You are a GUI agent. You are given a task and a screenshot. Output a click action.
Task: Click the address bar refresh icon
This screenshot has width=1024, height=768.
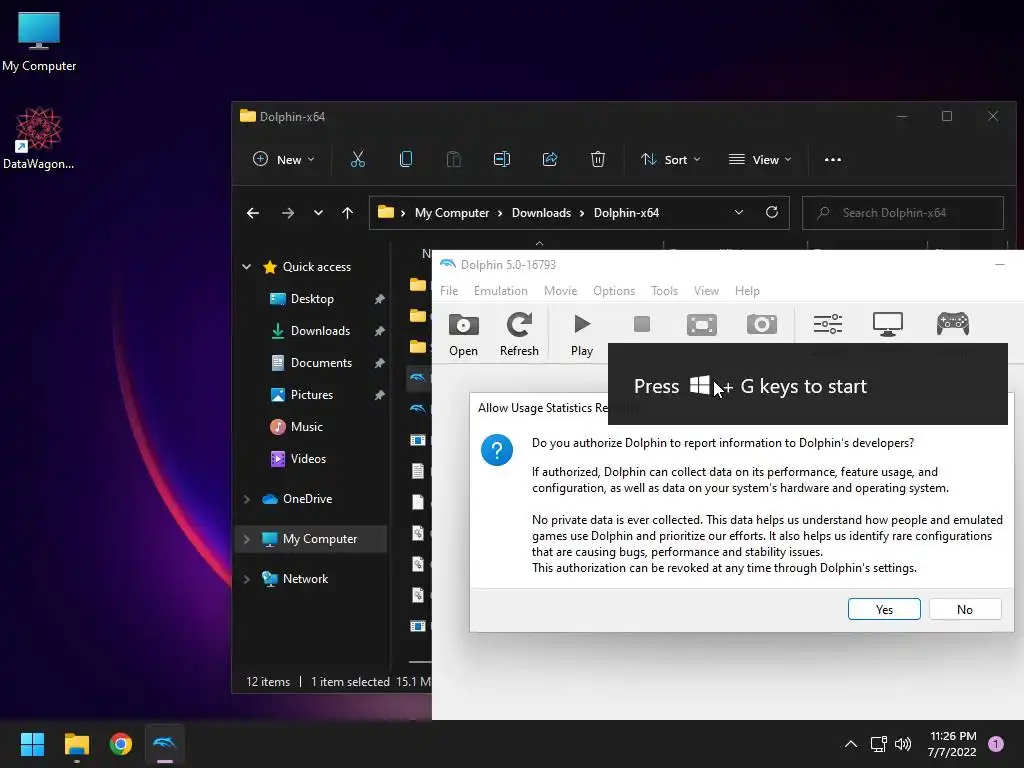coord(771,212)
